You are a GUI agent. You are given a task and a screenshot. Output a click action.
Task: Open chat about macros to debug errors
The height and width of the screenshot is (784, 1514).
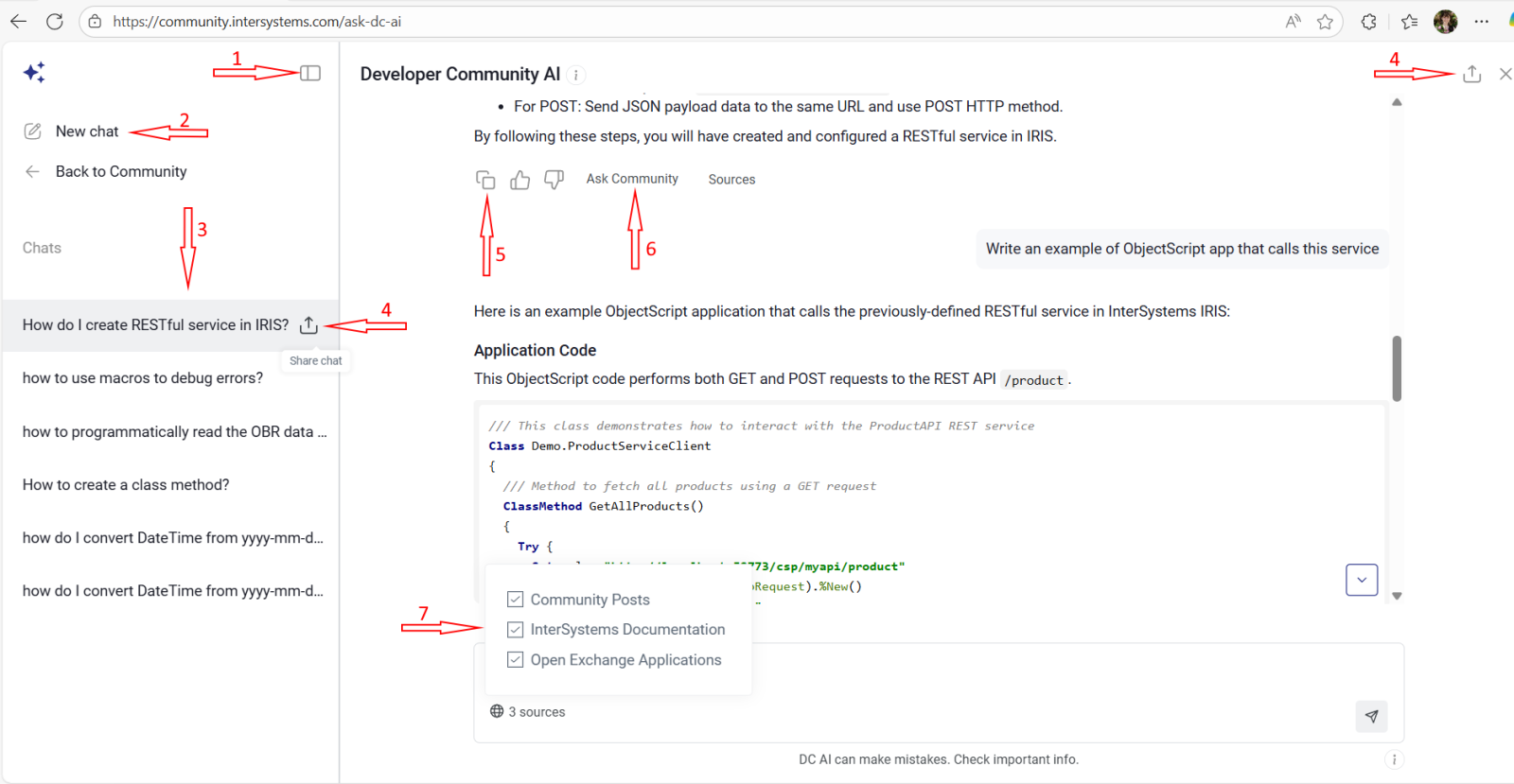coord(143,378)
